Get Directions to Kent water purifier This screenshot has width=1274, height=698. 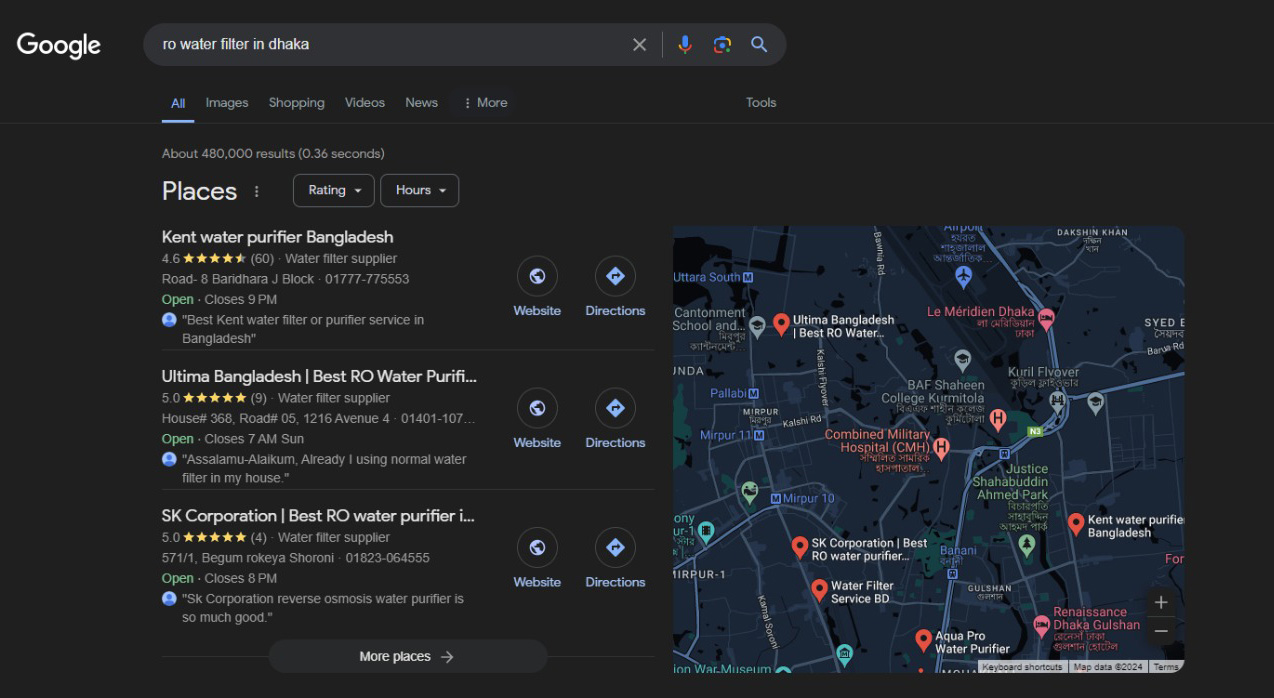click(615, 277)
